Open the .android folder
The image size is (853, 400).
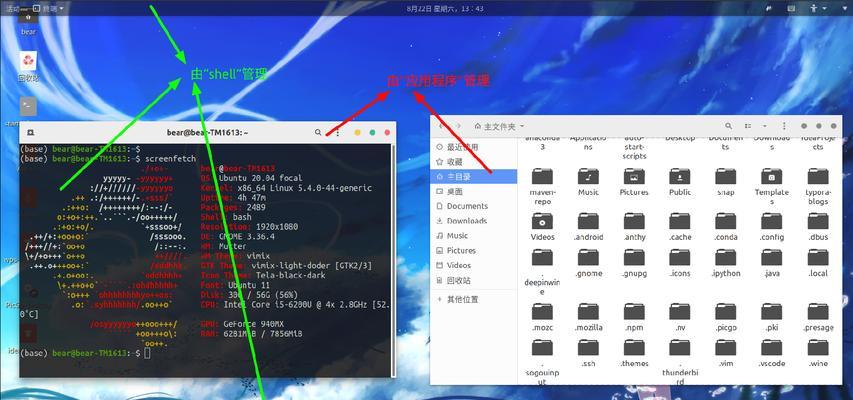click(588, 226)
